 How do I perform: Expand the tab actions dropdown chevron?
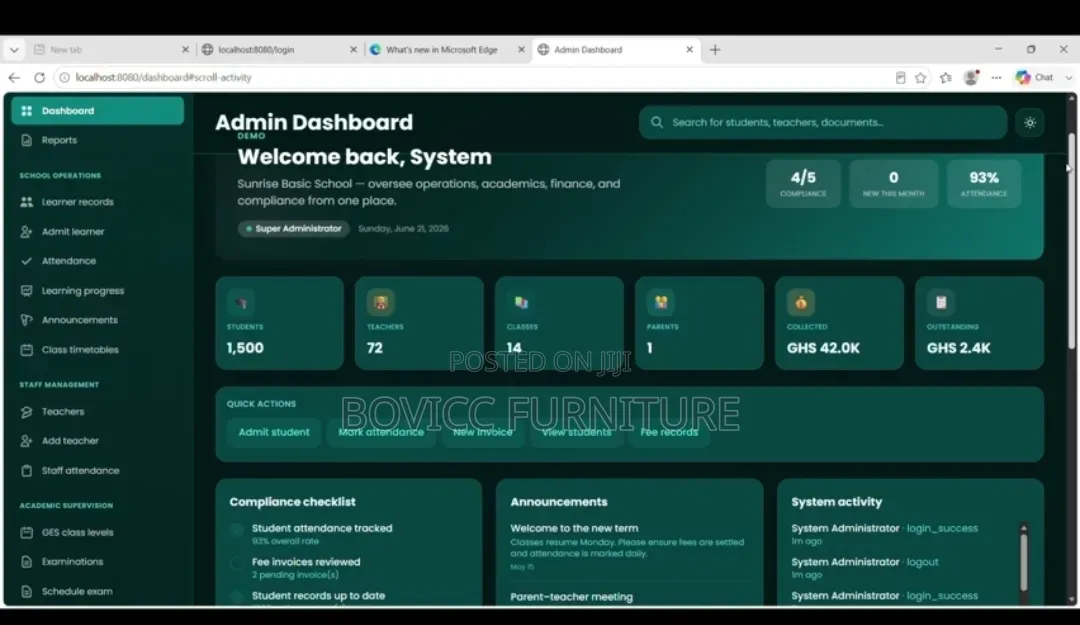click(x=14, y=50)
